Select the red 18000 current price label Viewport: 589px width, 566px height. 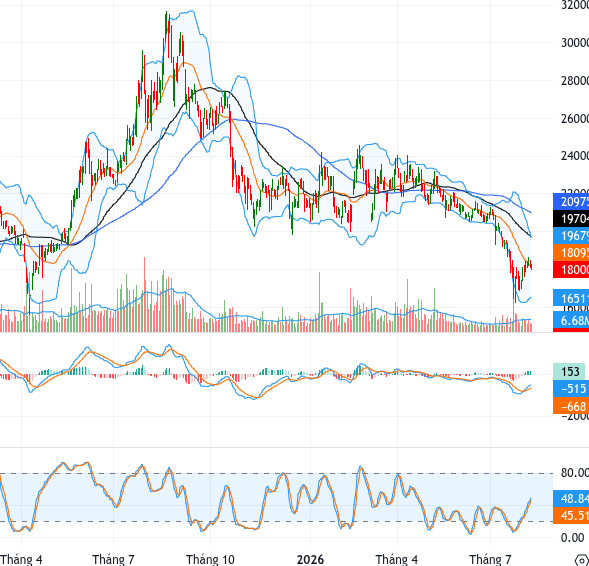point(571,269)
